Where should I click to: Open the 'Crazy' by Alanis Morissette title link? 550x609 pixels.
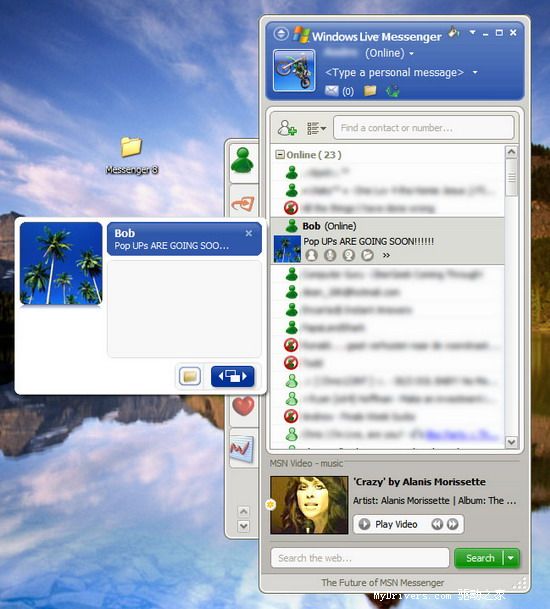(x=419, y=482)
